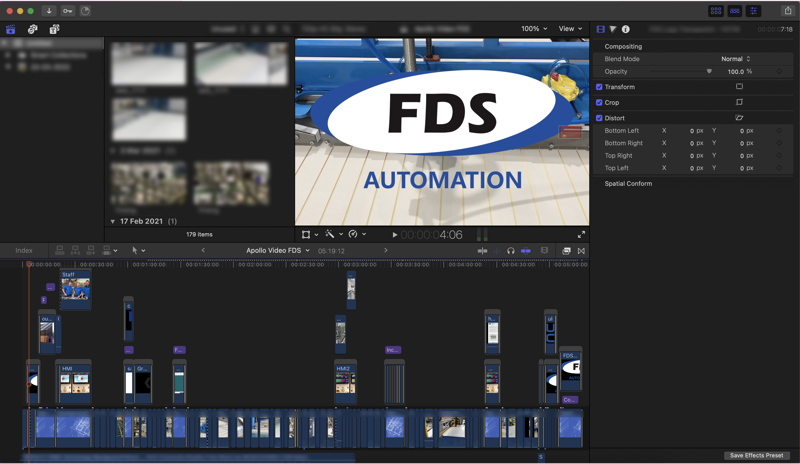Open the Blend Mode Normal popup
The height and width of the screenshot is (464, 800).
(735, 59)
